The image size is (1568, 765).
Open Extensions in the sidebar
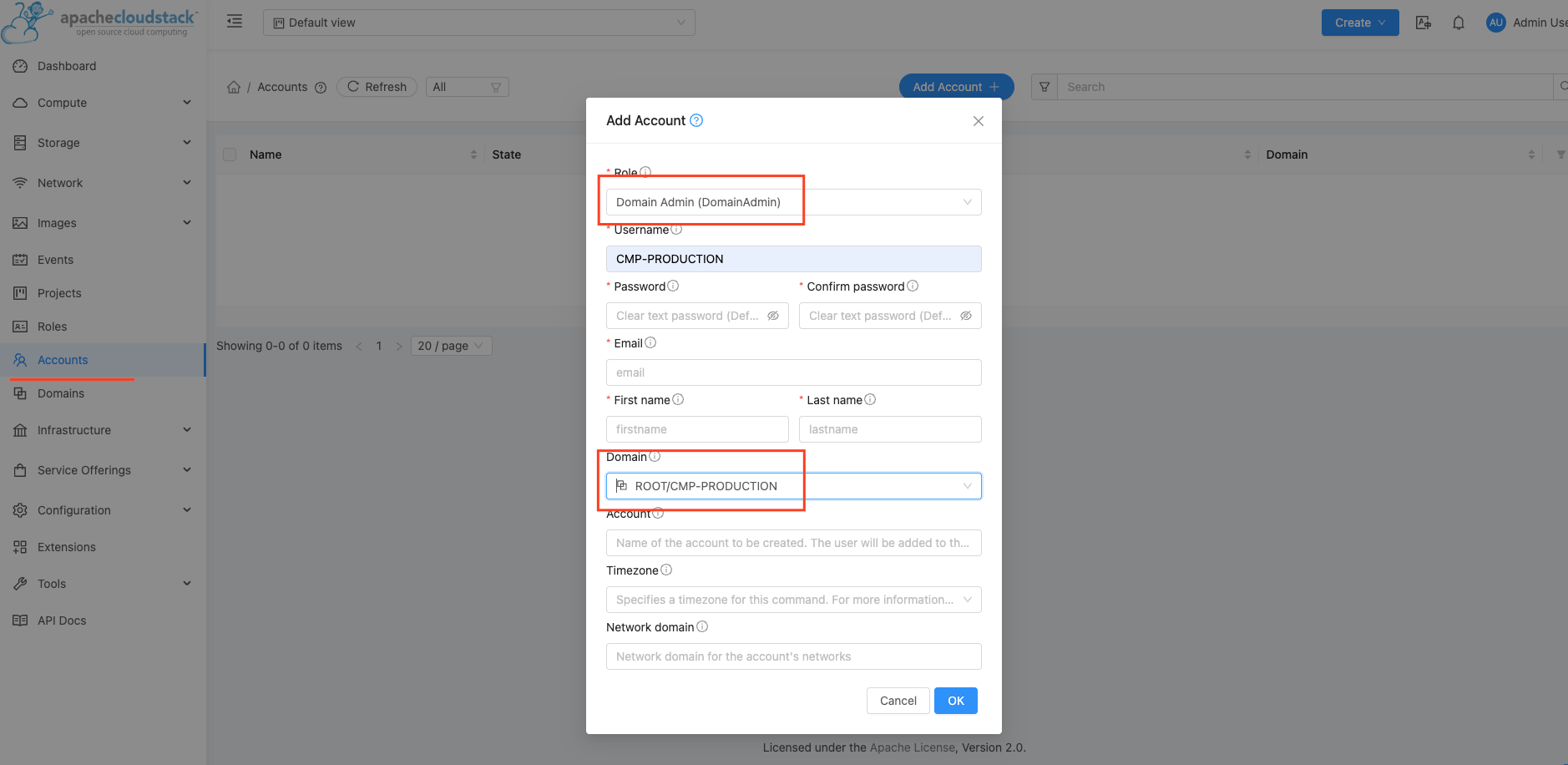(103, 547)
